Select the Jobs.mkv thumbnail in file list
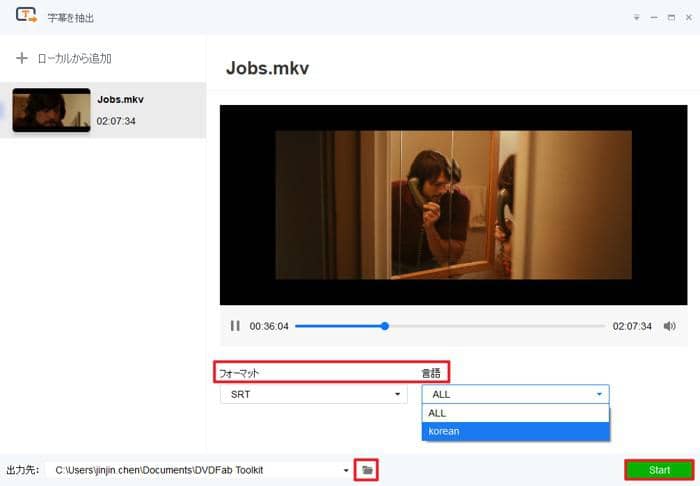Viewport: 700px width, 486px height. click(51, 110)
